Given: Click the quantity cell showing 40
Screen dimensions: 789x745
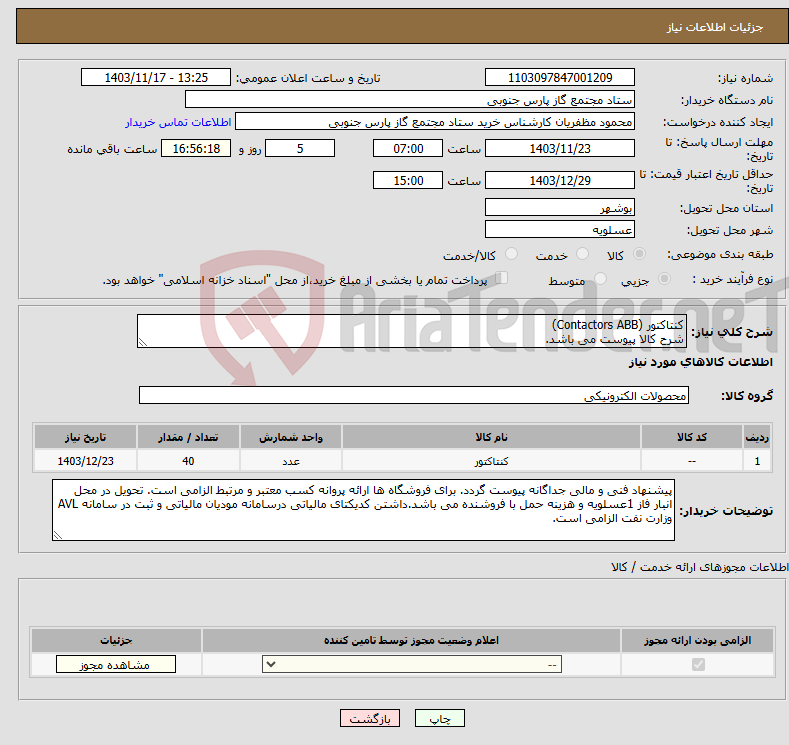Looking at the screenshot, I should tap(188, 461).
